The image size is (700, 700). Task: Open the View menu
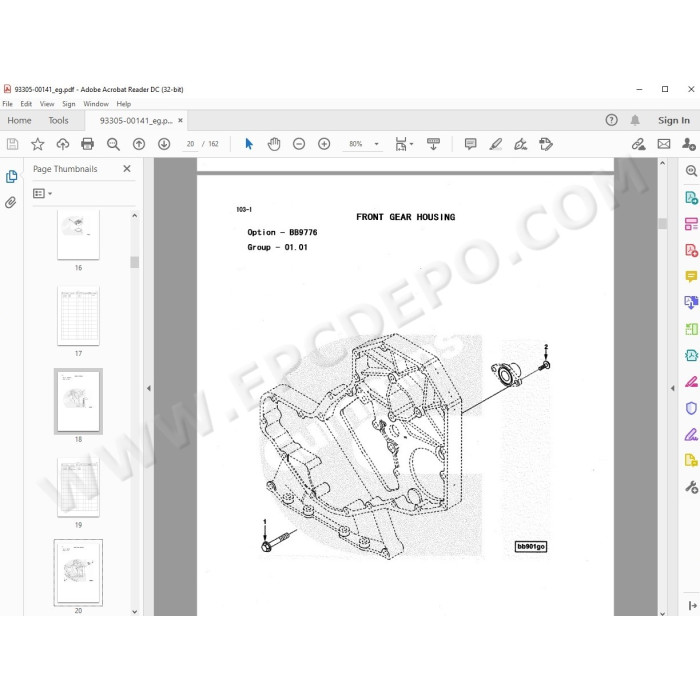(x=47, y=104)
